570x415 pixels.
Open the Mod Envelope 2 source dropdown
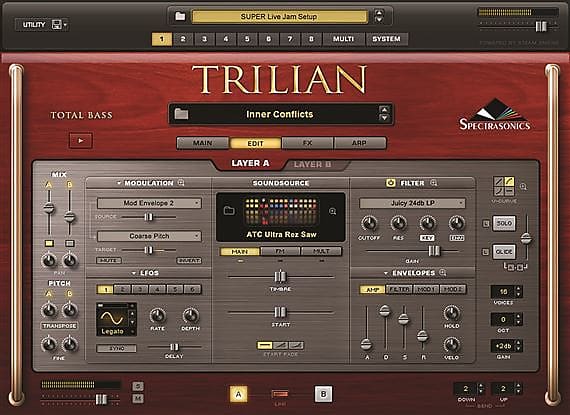pos(149,203)
